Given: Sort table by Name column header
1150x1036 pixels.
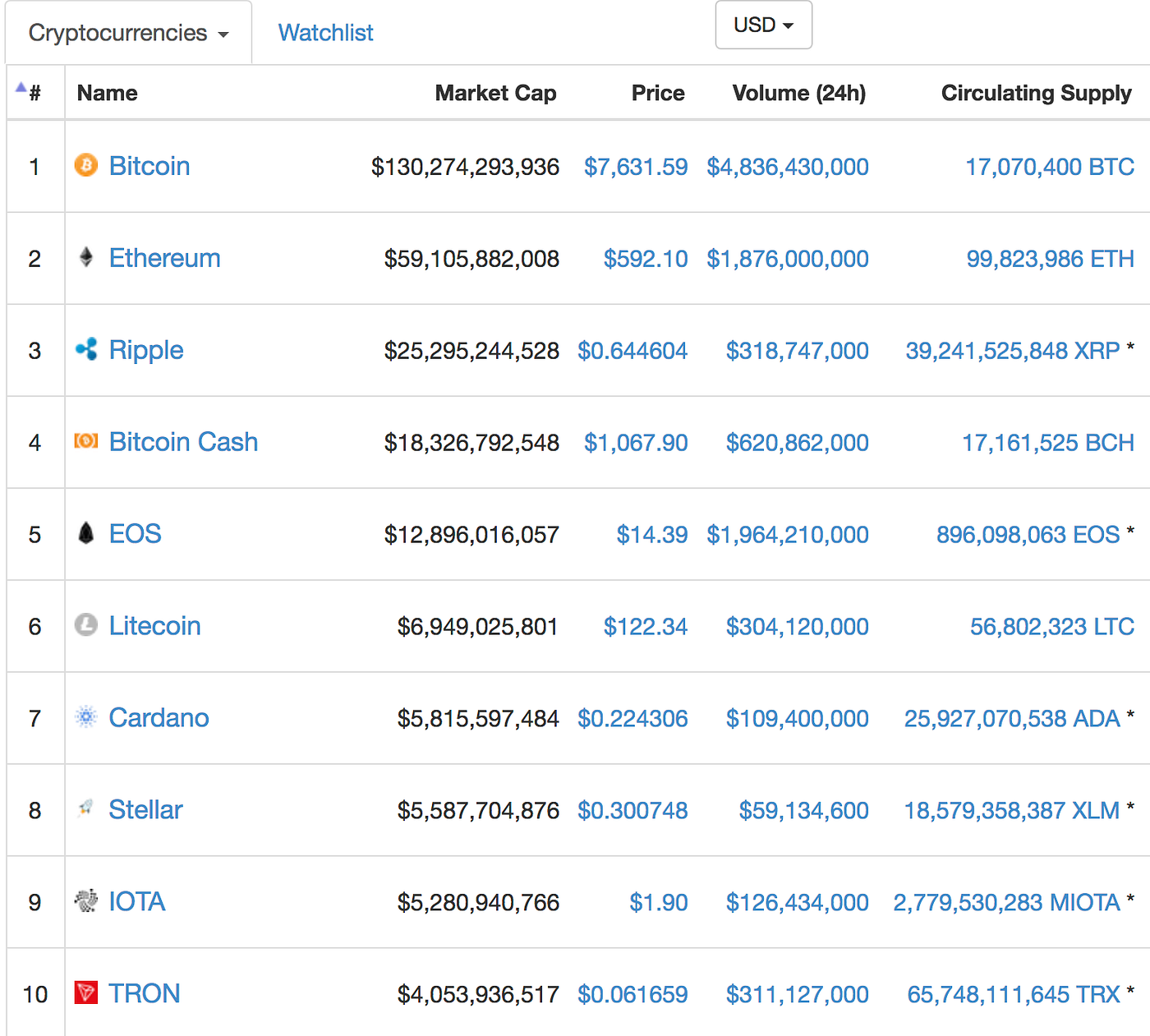Looking at the screenshot, I should click(108, 93).
